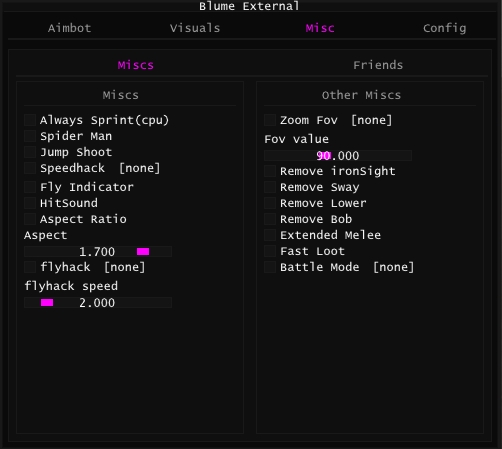This screenshot has width=502, height=449.
Task: Click the Aspect slider handle
Action: click(143, 251)
